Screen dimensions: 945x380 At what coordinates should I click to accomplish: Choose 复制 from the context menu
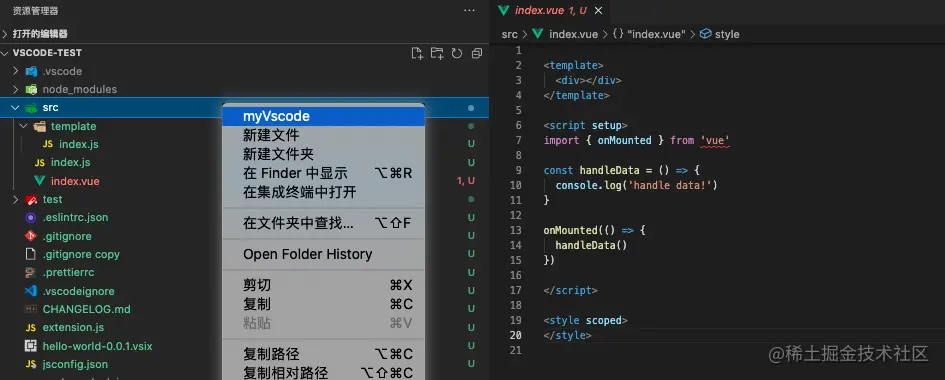(x=324, y=304)
